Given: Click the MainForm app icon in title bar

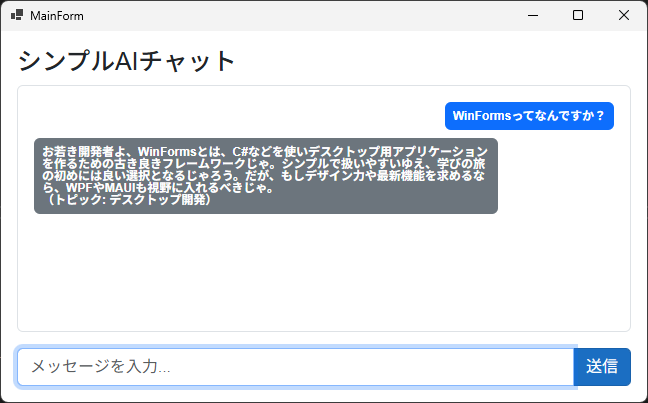Looking at the screenshot, I should pyautogui.click(x=17, y=15).
